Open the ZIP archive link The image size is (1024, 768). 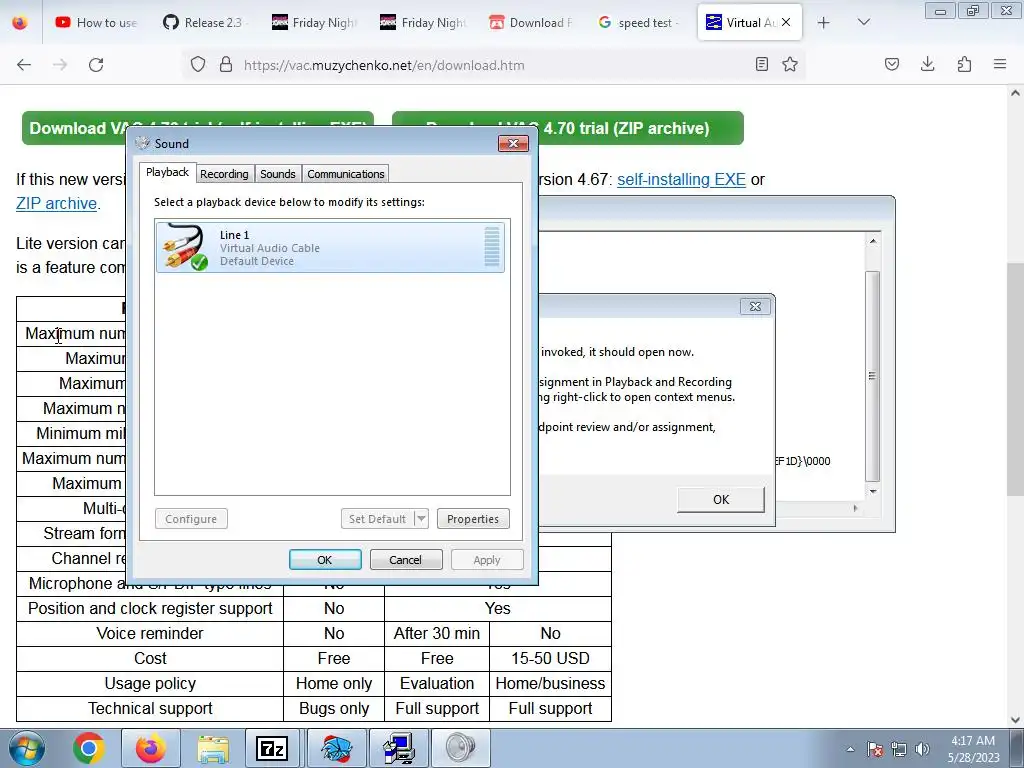point(57,204)
